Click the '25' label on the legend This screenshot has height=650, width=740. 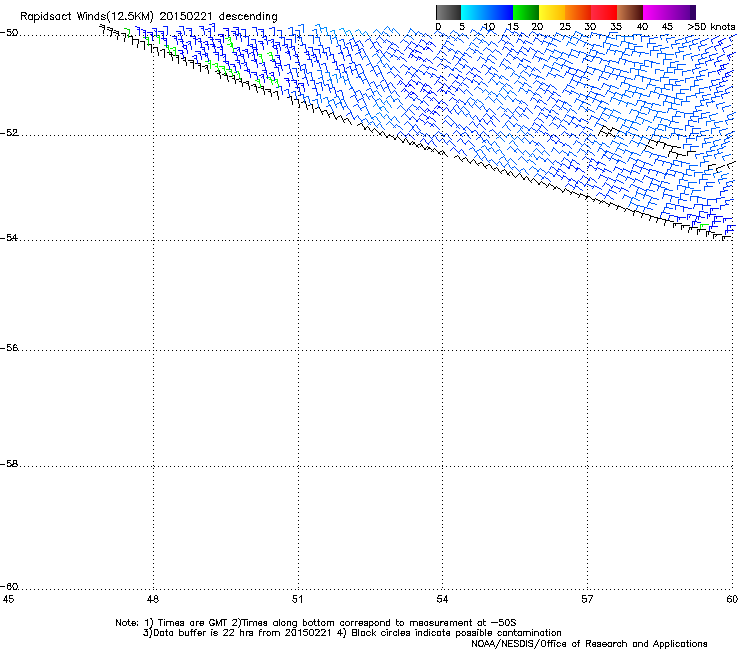pyautogui.click(x=565, y=27)
